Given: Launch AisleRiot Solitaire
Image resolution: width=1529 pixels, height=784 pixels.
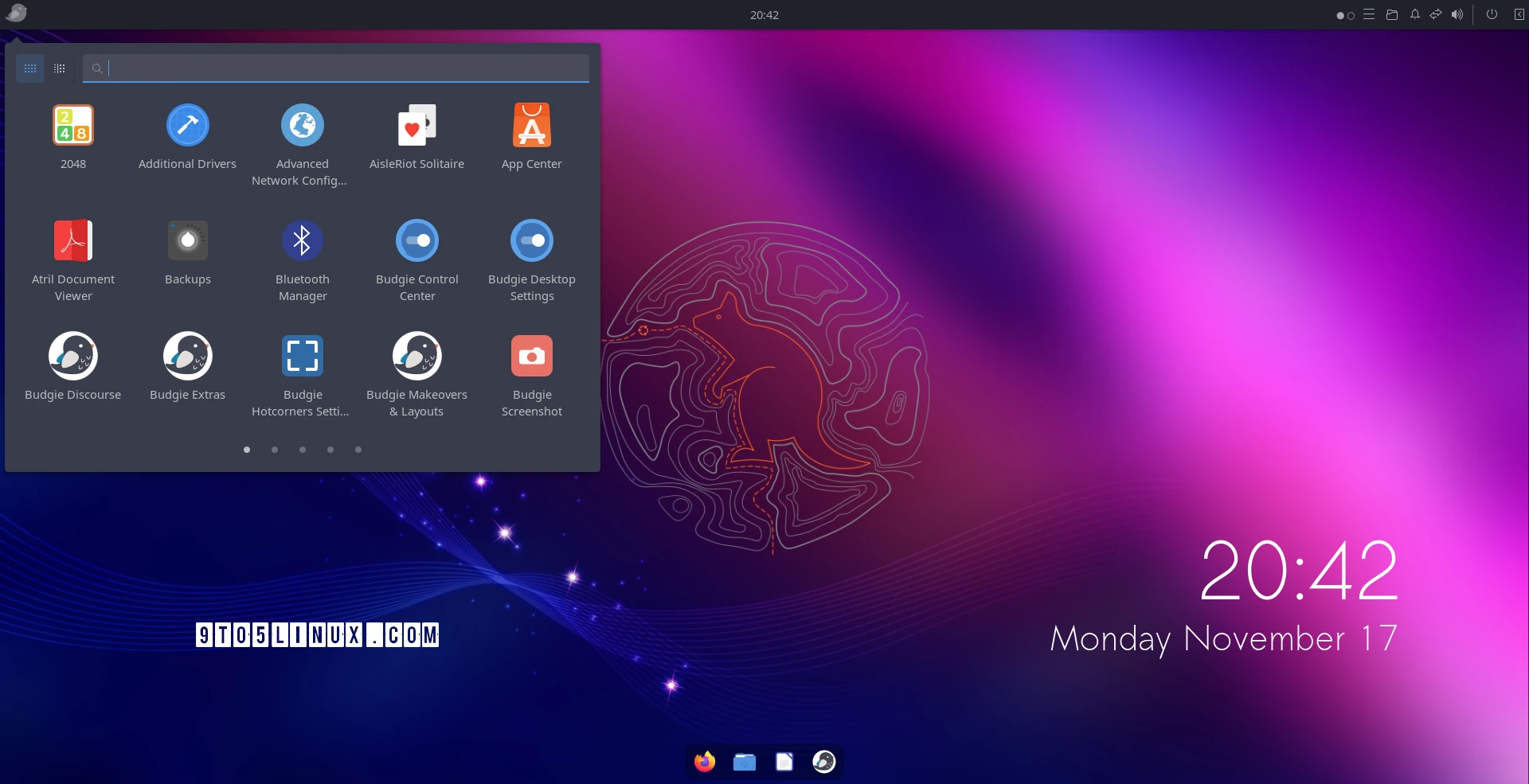Looking at the screenshot, I should 416,126.
